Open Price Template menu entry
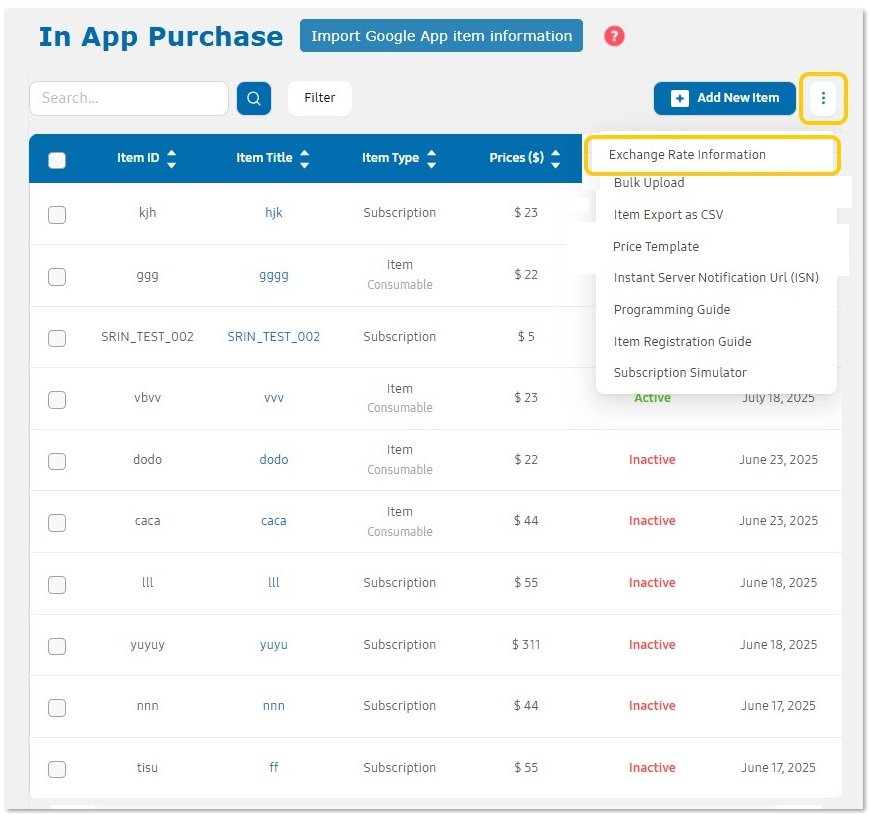This screenshot has height=814, width=869. [656, 247]
